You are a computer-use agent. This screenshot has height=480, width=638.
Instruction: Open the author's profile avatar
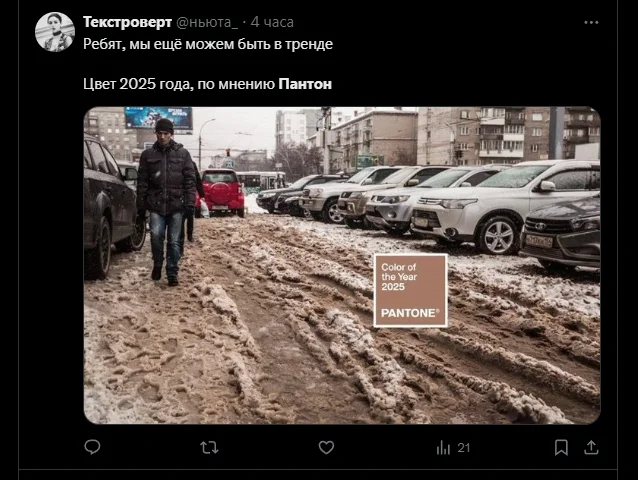55,32
